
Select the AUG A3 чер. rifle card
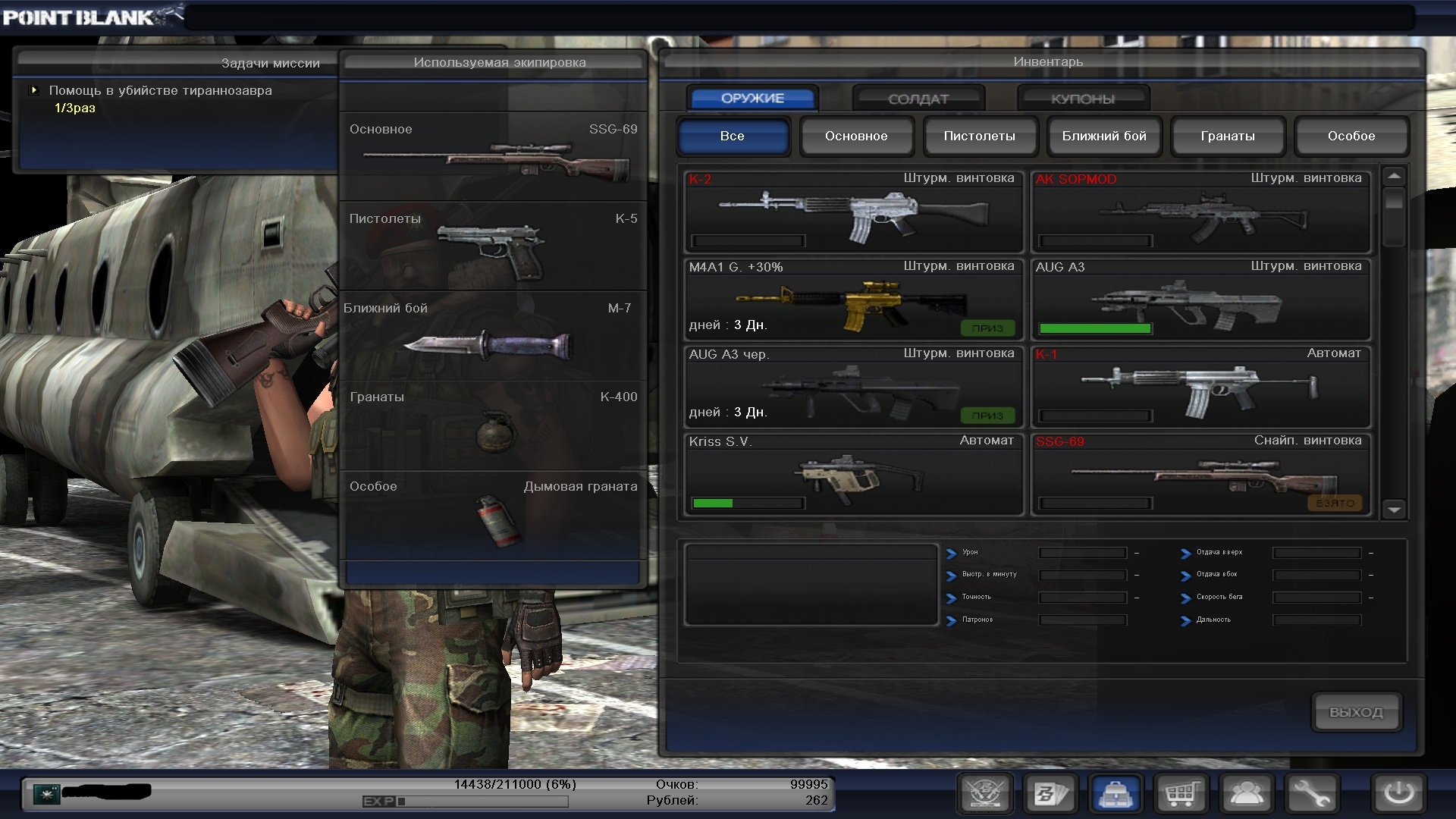854,387
